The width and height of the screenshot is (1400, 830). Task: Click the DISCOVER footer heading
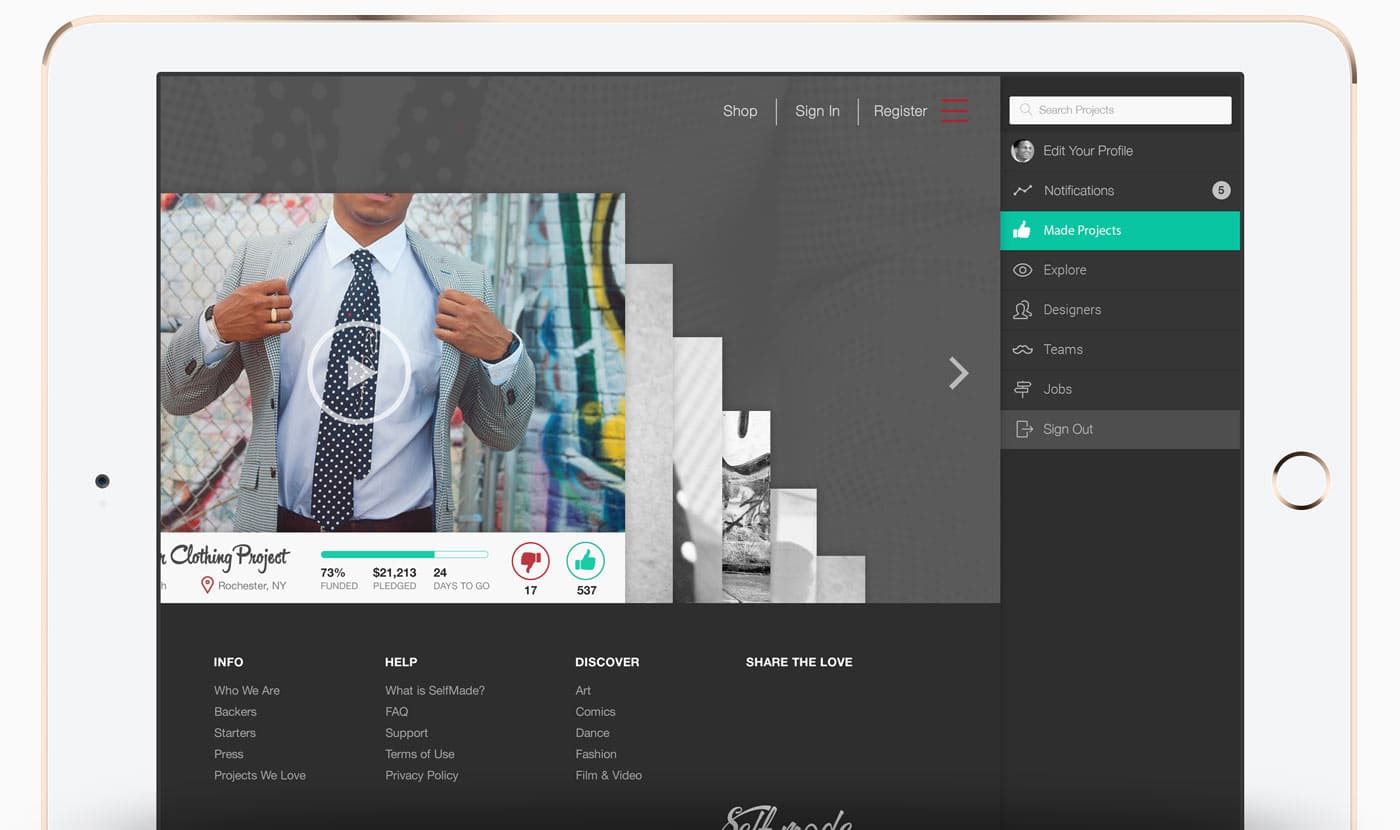pyautogui.click(x=607, y=662)
